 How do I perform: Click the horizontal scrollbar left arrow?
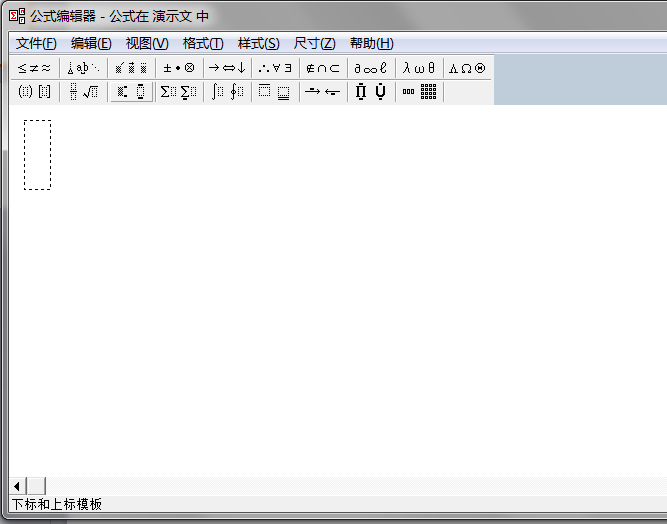pos(17,486)
